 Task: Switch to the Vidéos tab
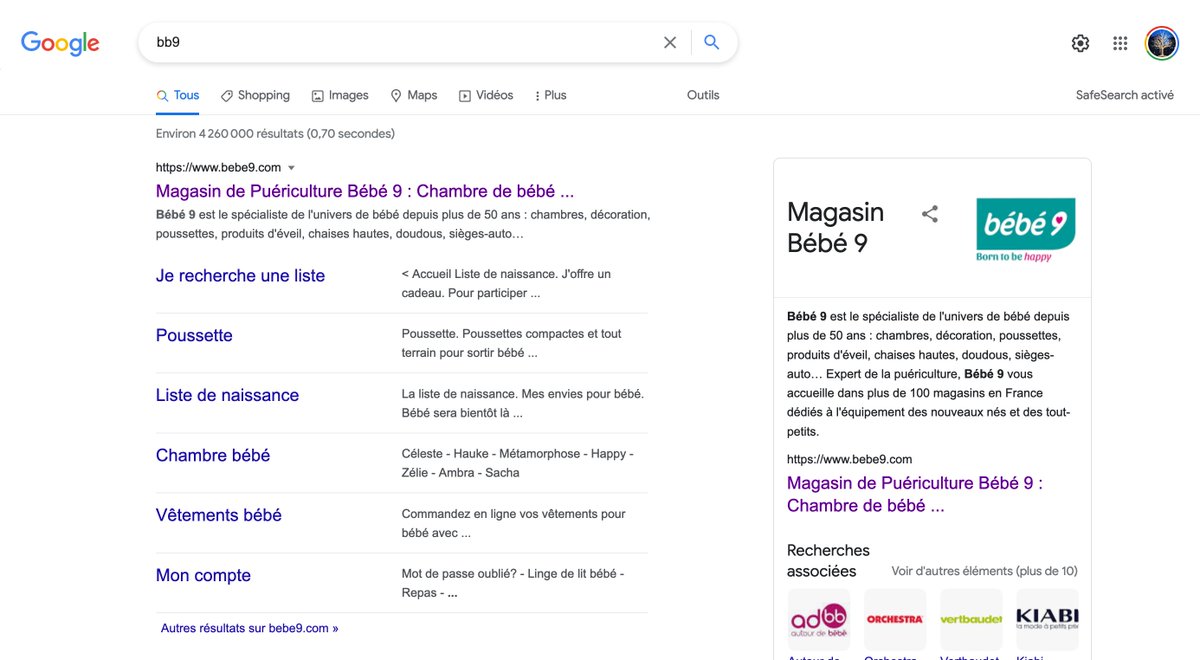point(486,95)
